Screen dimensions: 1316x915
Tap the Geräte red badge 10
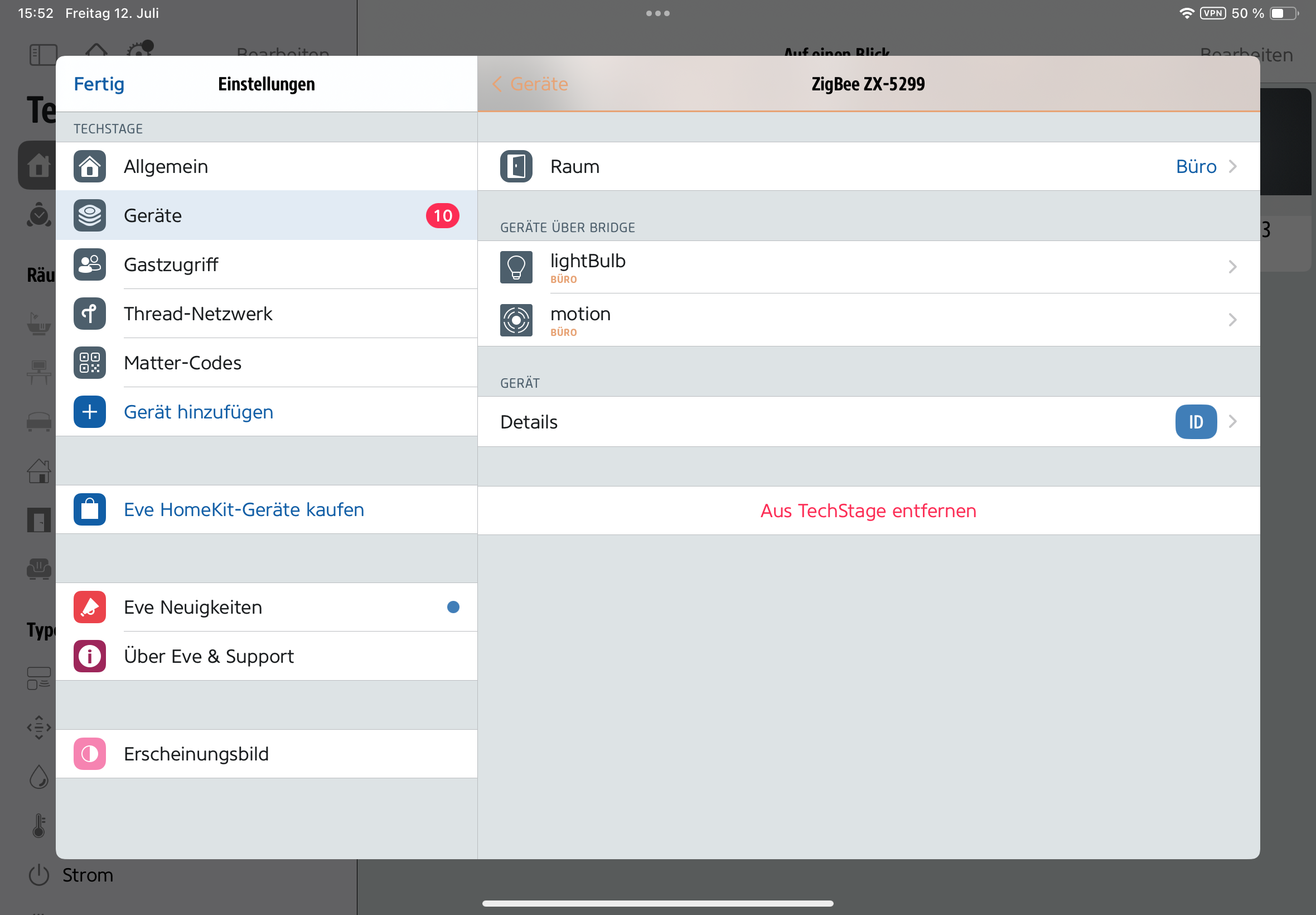tap(442, 215)
